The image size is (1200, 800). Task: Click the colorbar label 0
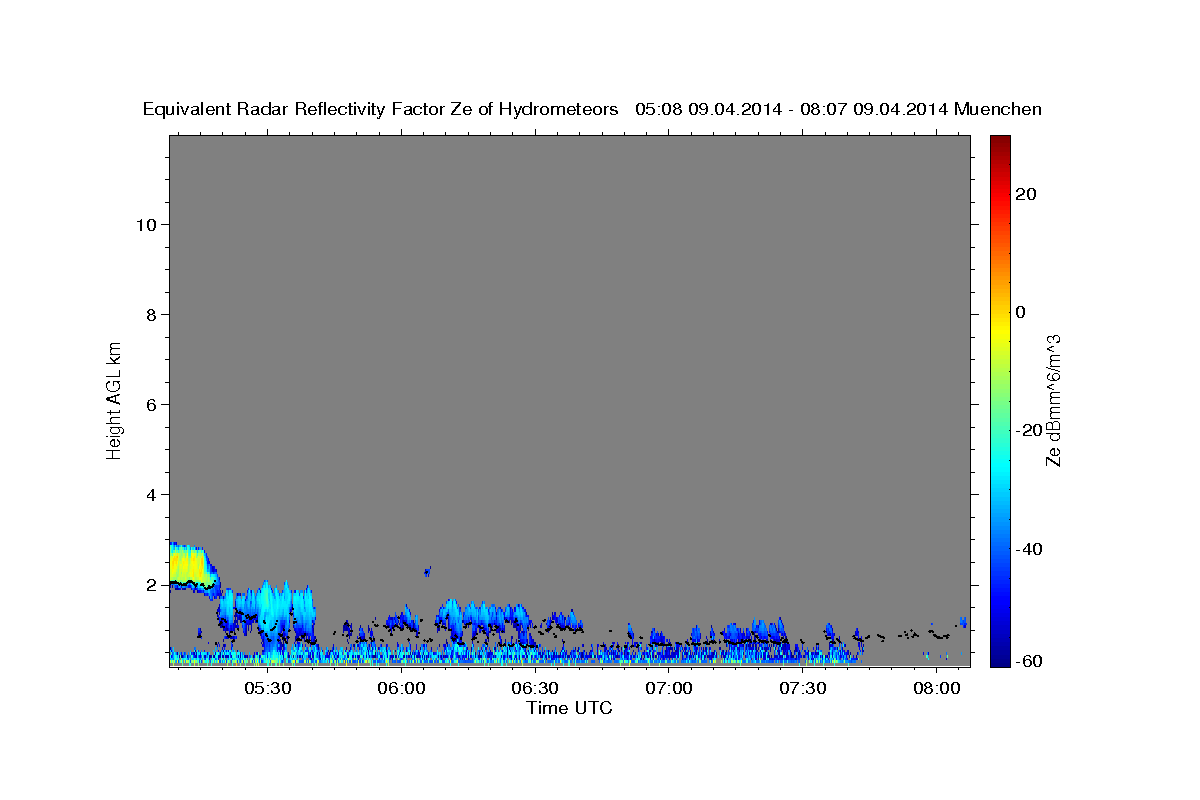[x=1020, y=312]
